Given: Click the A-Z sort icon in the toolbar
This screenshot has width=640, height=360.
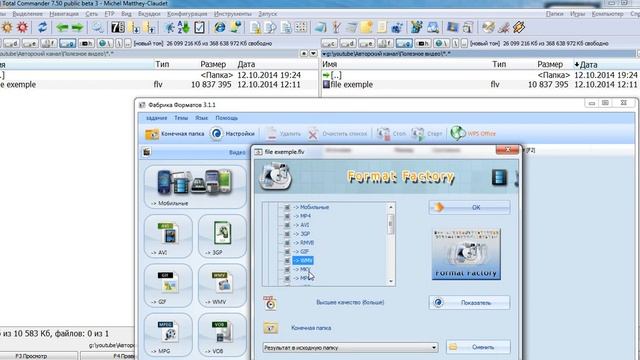Looking at the screenshot, I should (x=184, y=27).
